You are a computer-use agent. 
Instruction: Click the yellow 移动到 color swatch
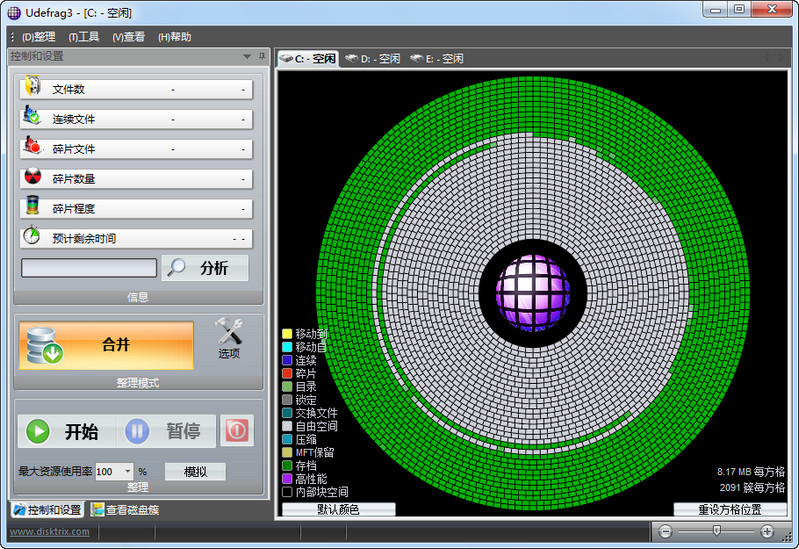point(287,333)
